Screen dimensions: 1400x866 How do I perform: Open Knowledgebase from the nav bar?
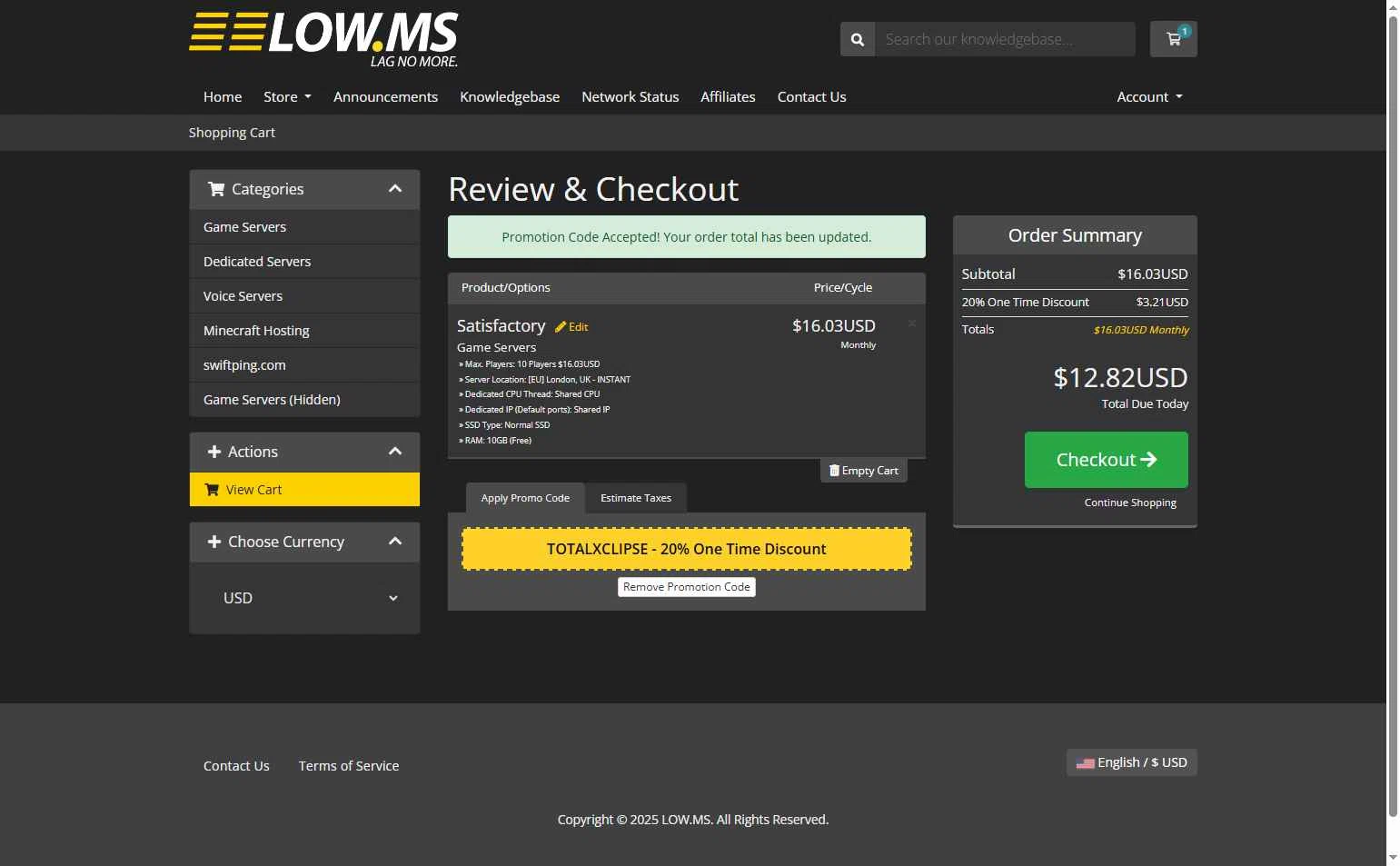point(510,97)
